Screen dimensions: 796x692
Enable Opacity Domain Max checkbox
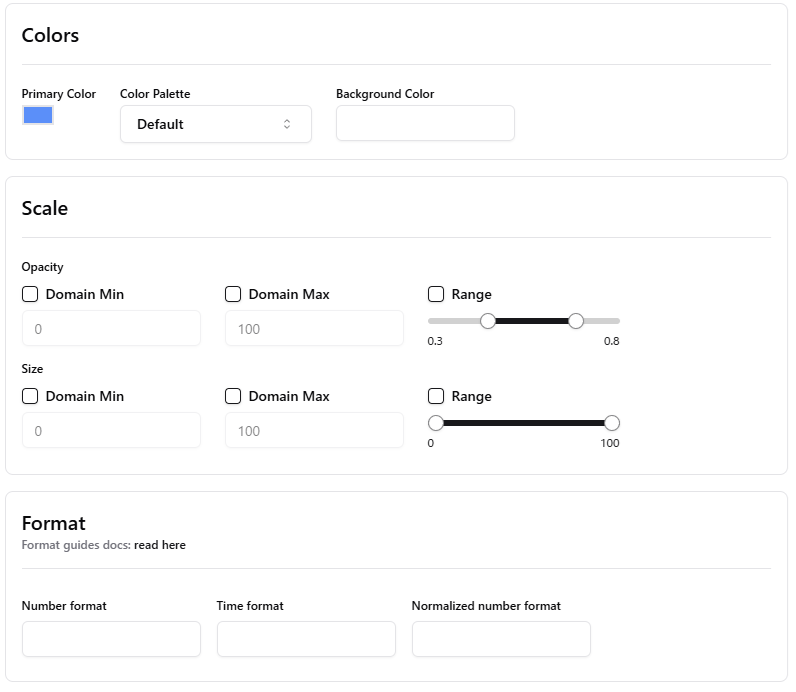pos(233,294)
